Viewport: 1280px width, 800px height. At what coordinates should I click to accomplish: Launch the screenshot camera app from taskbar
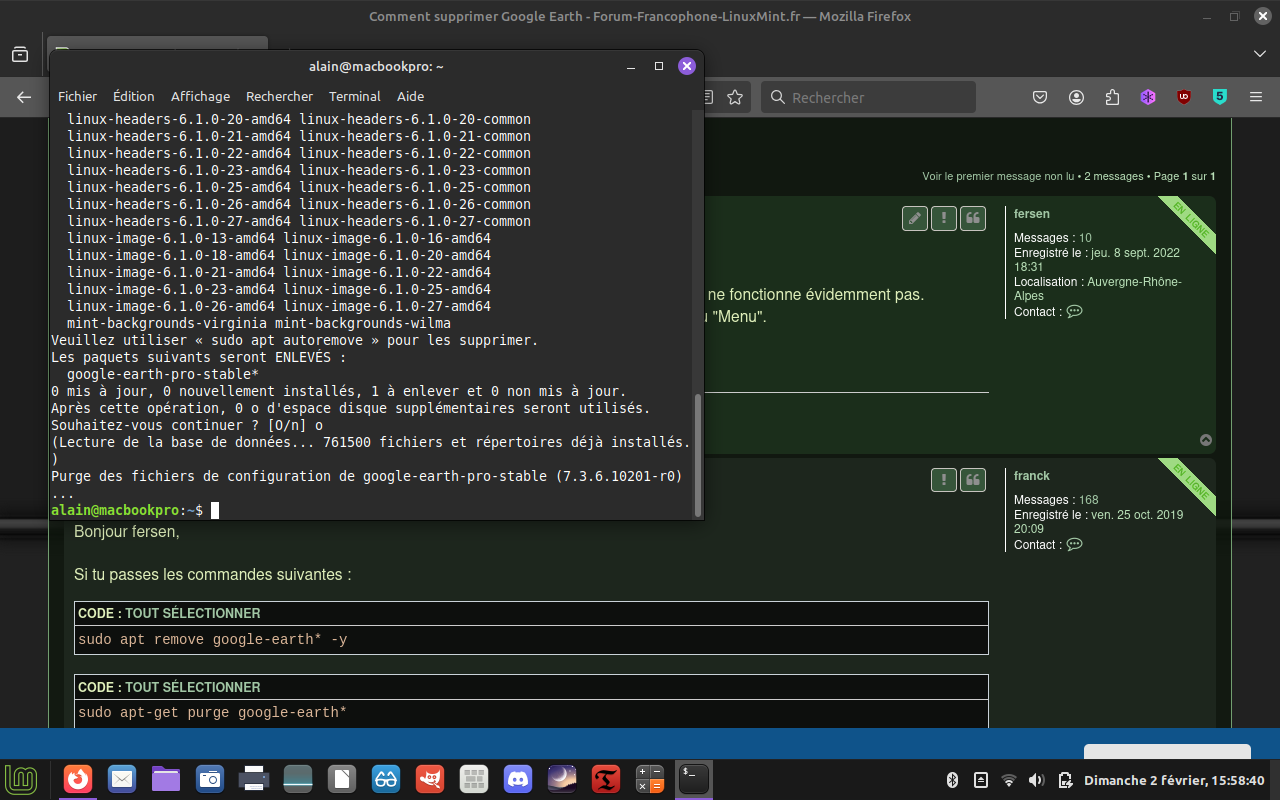tap(210, 779)
